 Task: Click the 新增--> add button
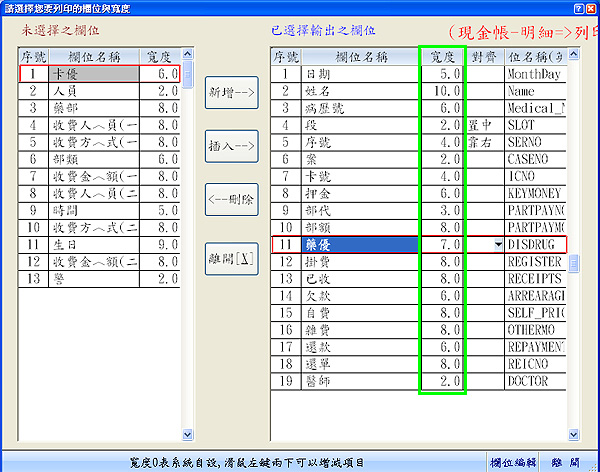(x=232, y=91)
